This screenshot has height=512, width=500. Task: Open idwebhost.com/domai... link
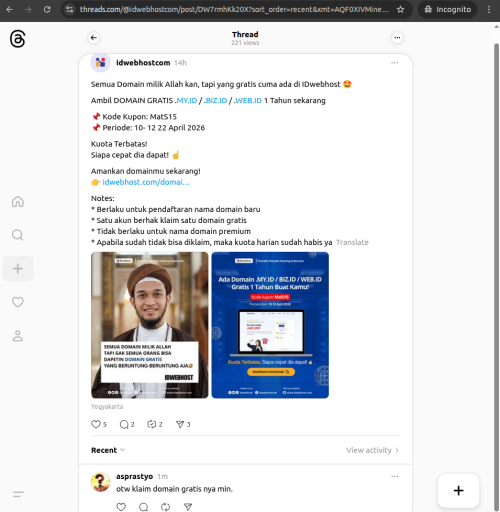(x=146, y=182)
